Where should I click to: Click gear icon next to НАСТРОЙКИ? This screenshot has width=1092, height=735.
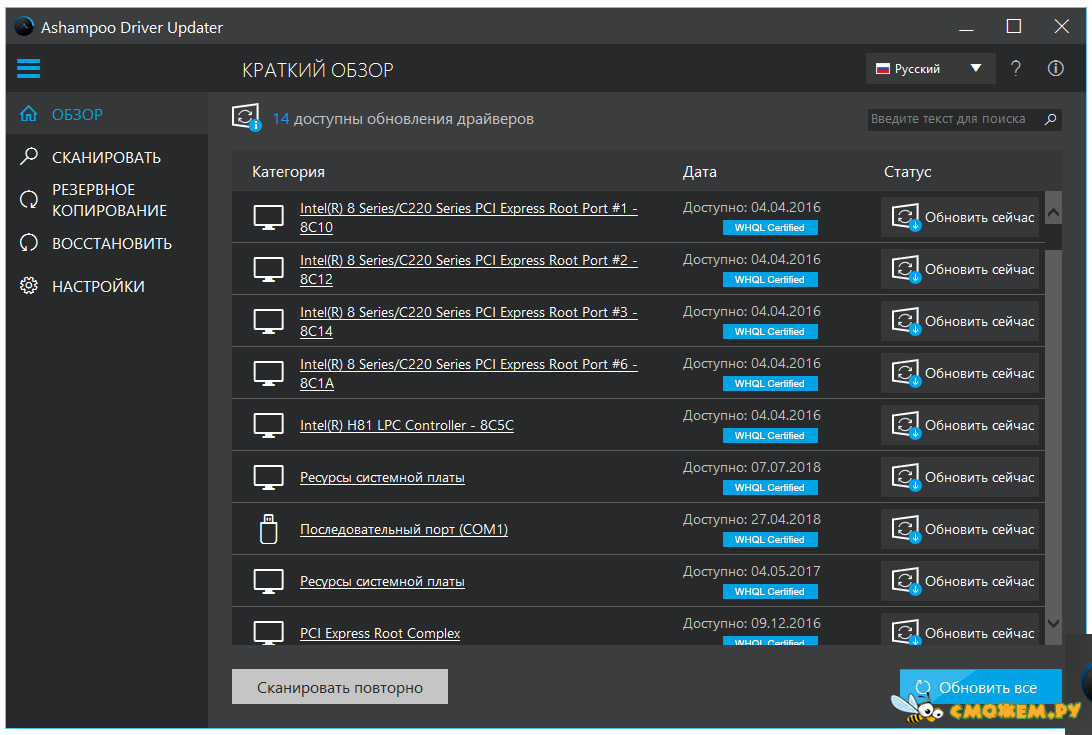click(29, 286)
